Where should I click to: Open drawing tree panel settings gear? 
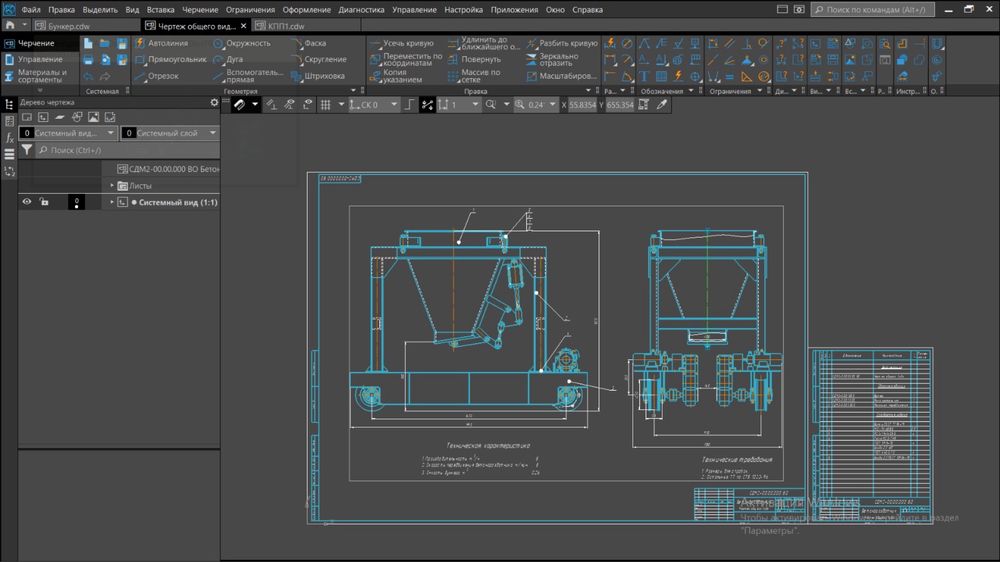(213, 102)
